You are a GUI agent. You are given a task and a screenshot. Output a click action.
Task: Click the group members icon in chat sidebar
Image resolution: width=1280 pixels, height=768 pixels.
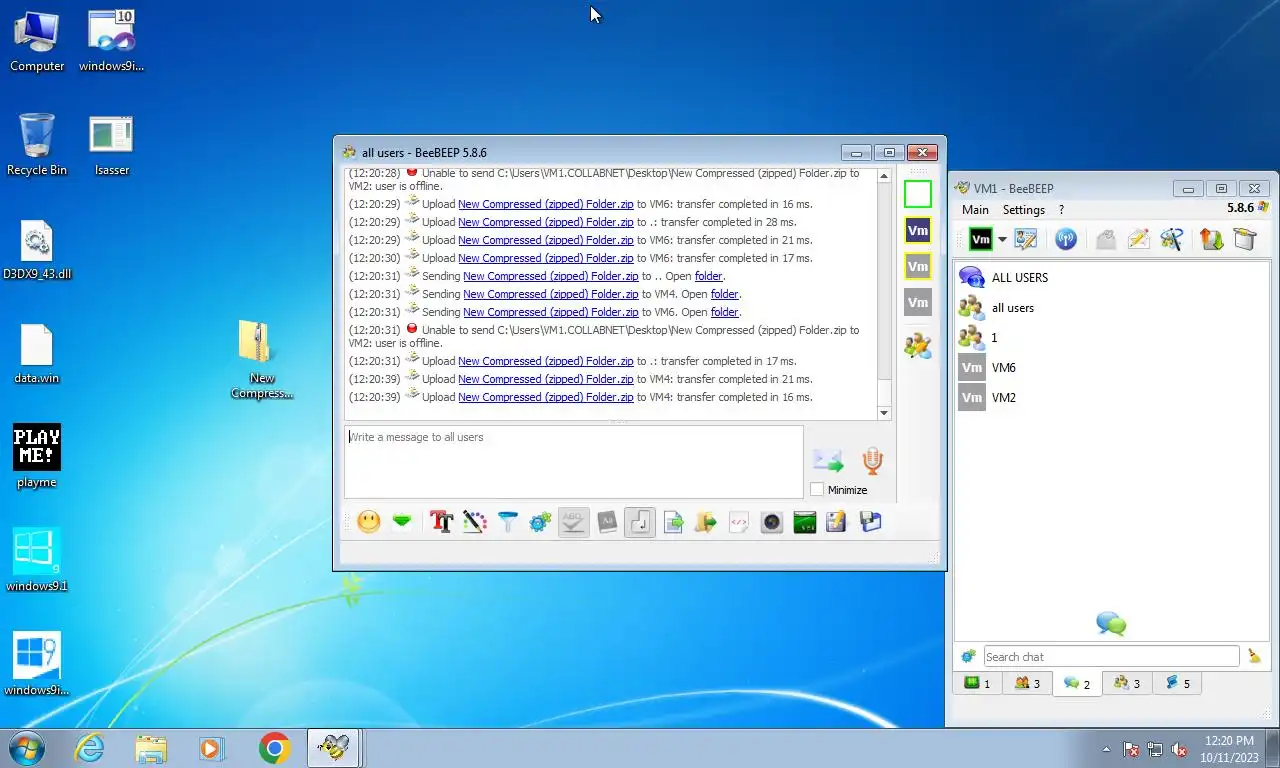pyautogui.click(x=917, y=346)
